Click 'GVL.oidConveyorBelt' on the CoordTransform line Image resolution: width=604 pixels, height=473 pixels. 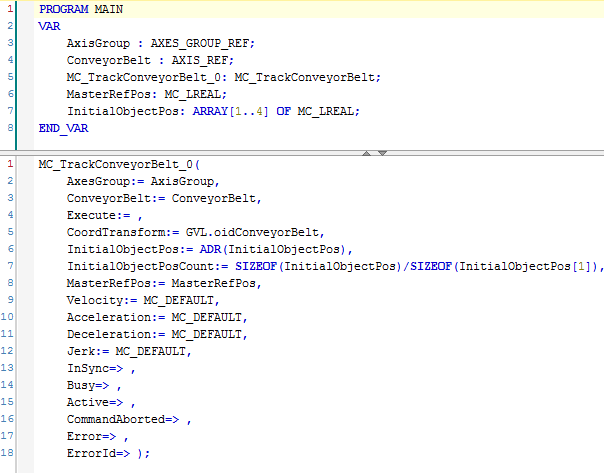[252, 232]
